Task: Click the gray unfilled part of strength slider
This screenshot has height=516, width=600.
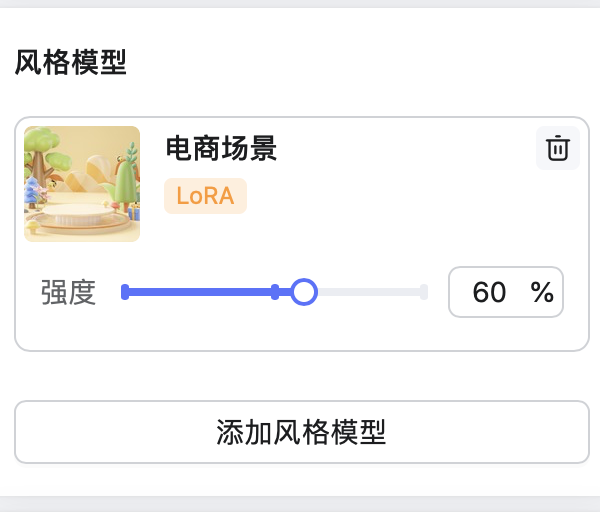Action: pos(370,292)
